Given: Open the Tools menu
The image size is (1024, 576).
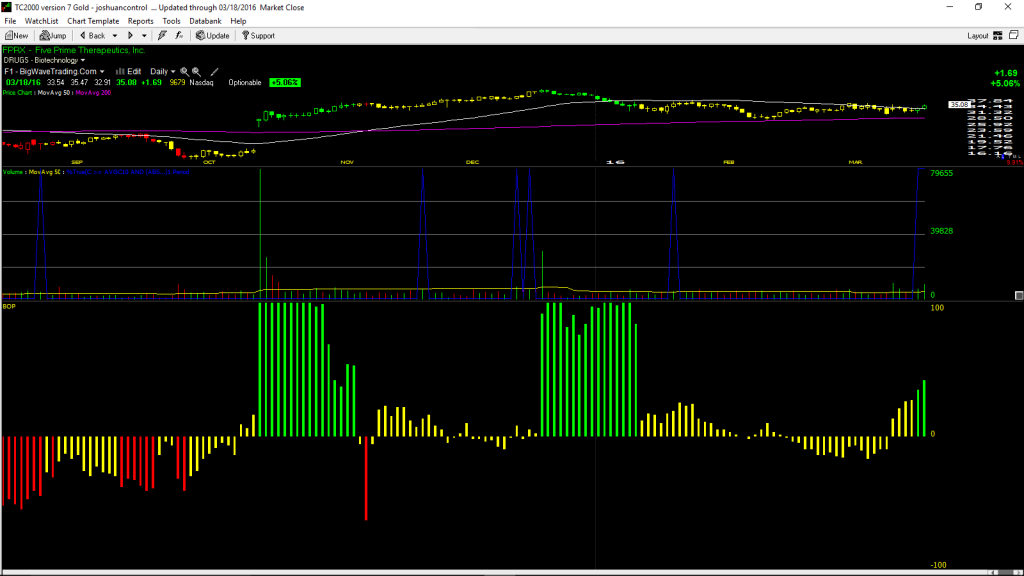Looking at the screenshot, I should 171,21.
